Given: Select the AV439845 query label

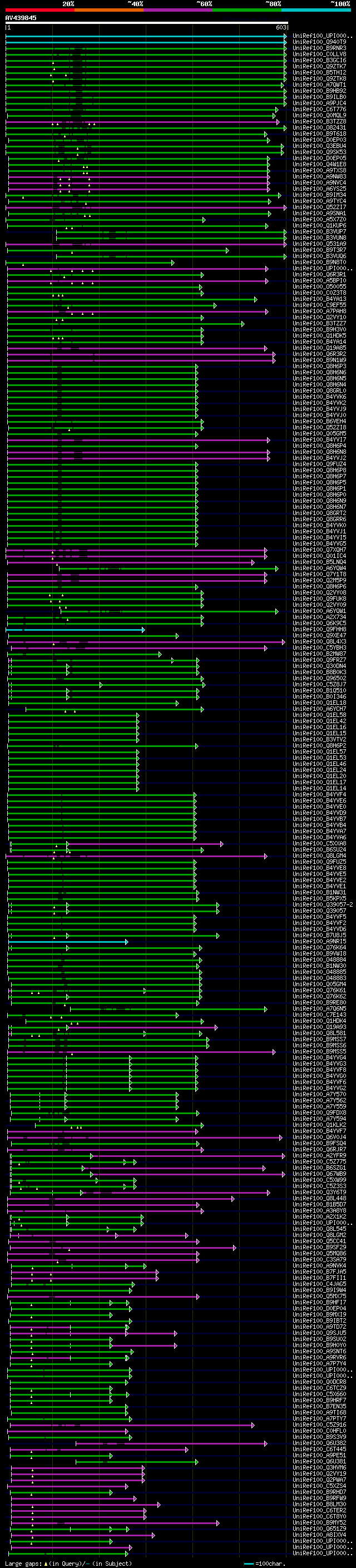Looking at the screenshot, I should [21, 18].
